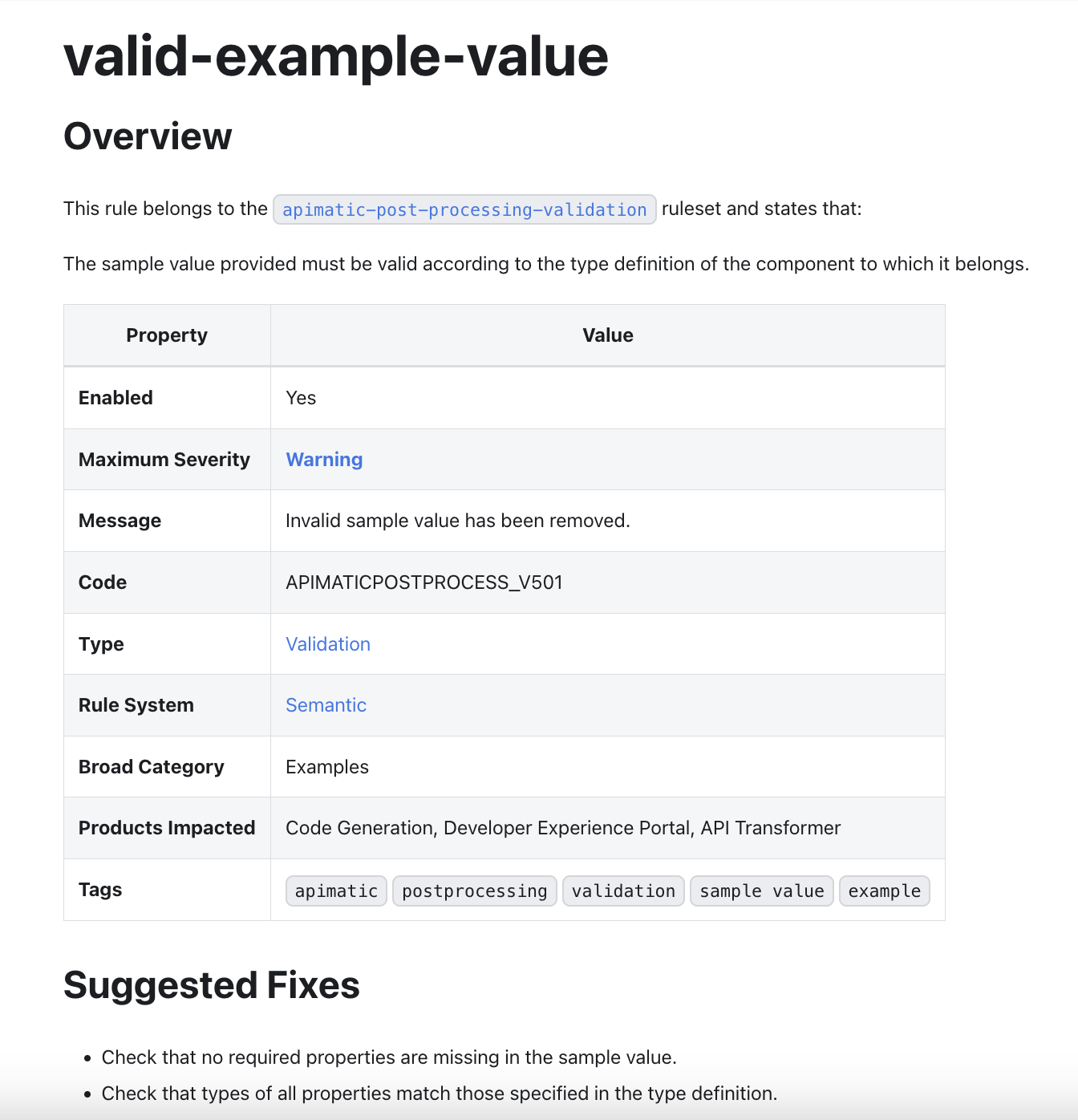Click the validation tag in the Tags row
Viewport: 1078px width, 1120px height.
pyautogui.click(x=623, y=891)
